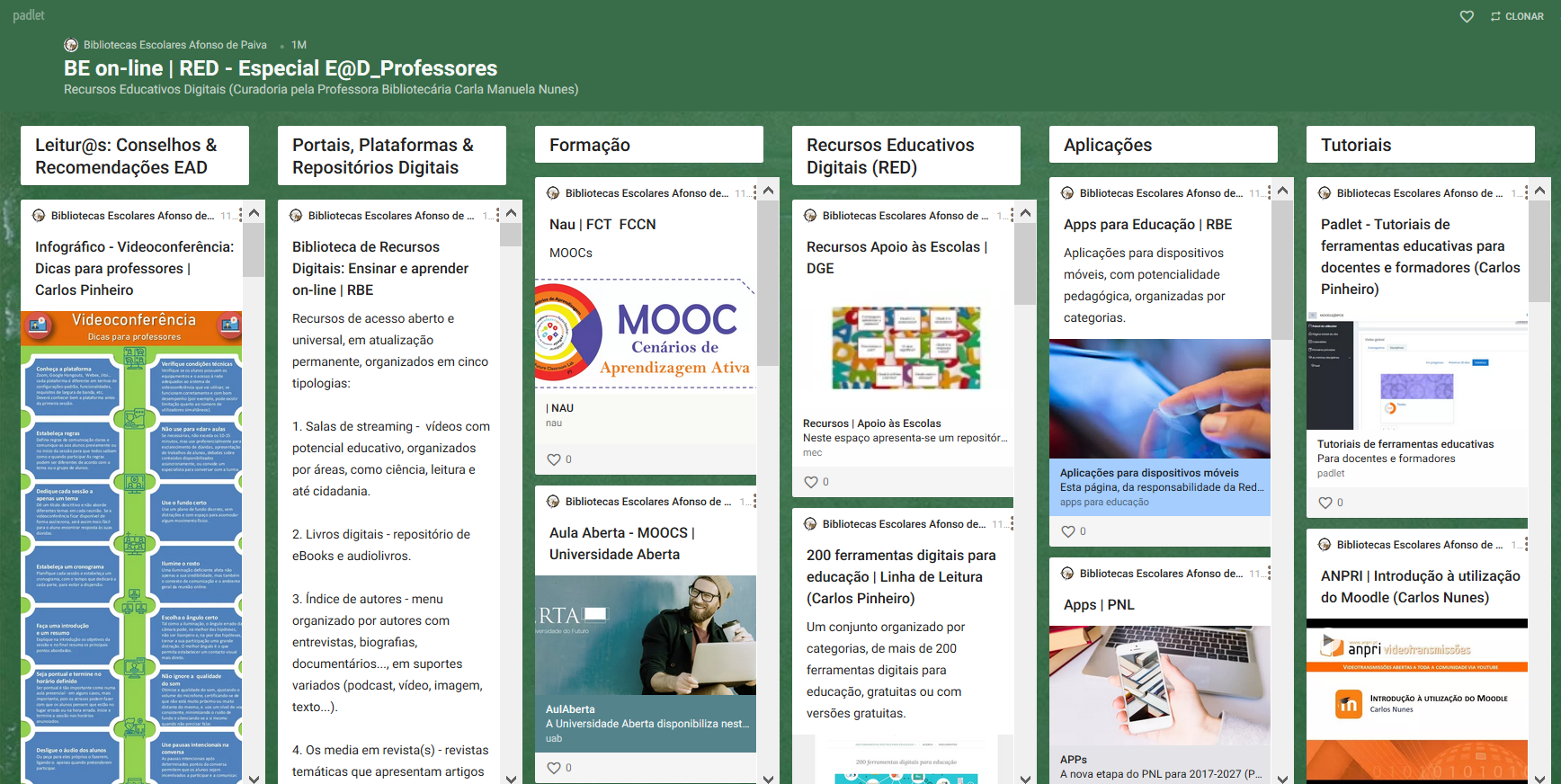
Task: Open Tutoriais de ferramentas educativas link preview
Action: [x=1417, y=398]
